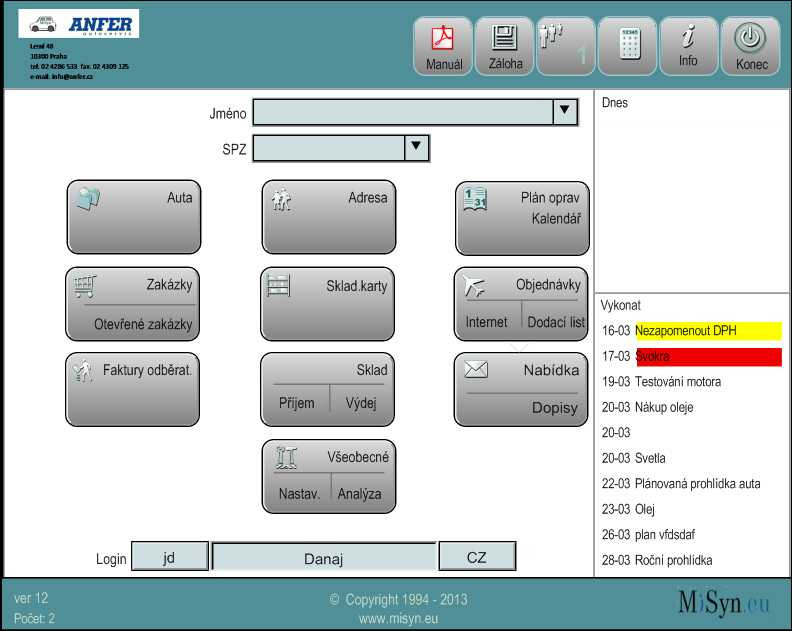Click the Vykonat heading
792x631 pixels.
[620, 305]
